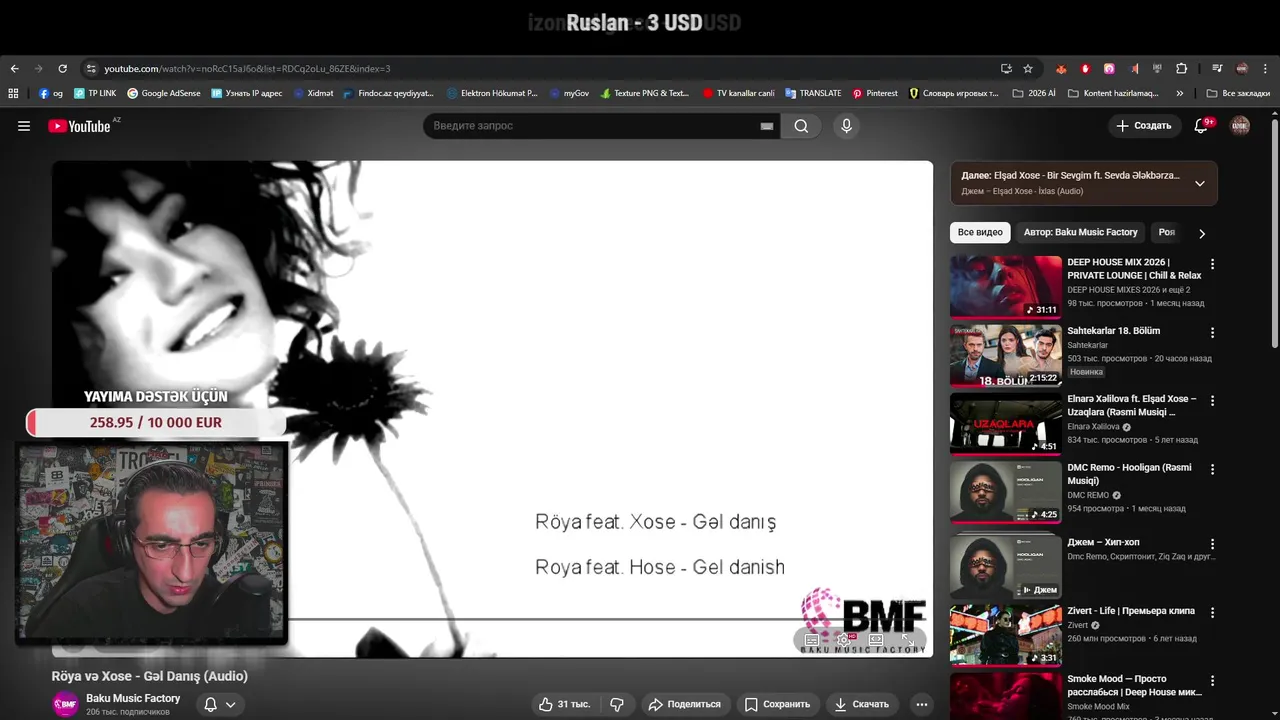The width and height of the screenshot is (1280, 720).
Task: Open the Sahtekarlar 18. Bölüm thumbnail
Action: [x=1006, y=355]
